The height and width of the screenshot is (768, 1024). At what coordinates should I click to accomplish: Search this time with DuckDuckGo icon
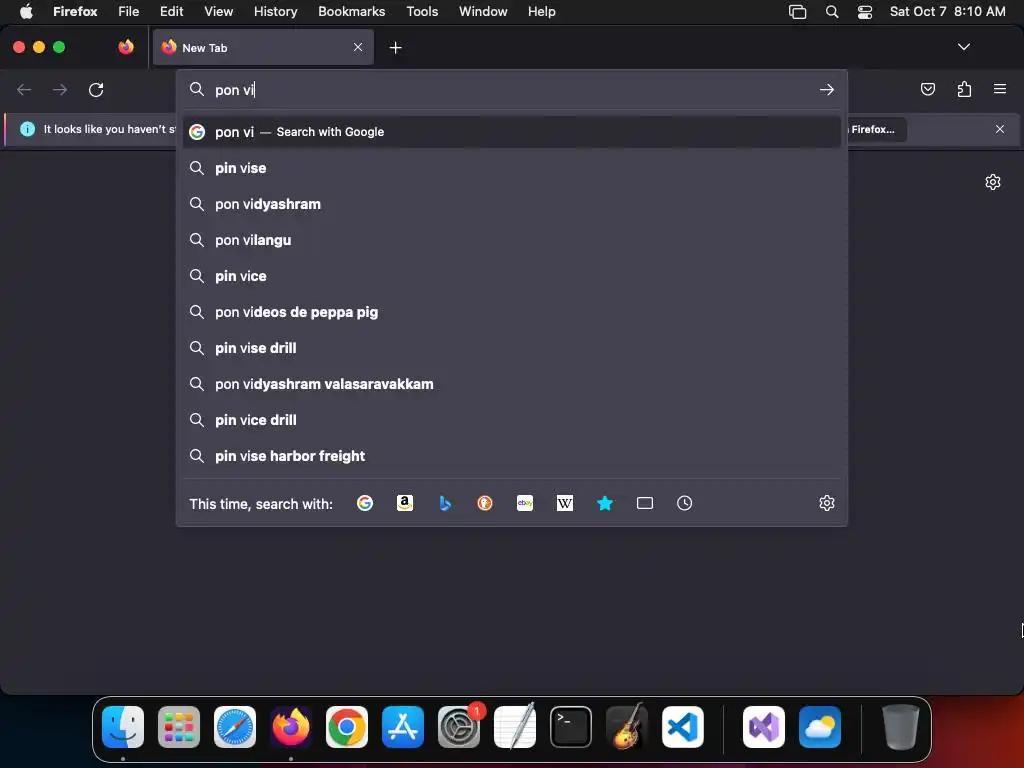pyautogui.click(x=485, y=503)
